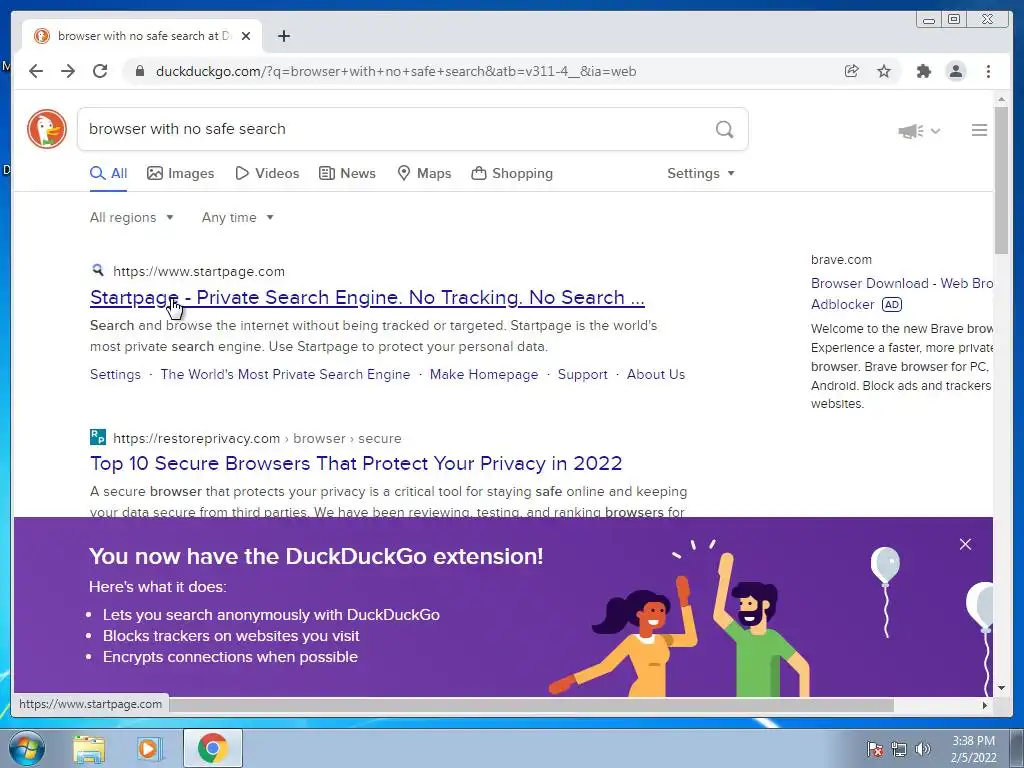Open The World's Most Private Search Engine sitelink

click(285, 375)
